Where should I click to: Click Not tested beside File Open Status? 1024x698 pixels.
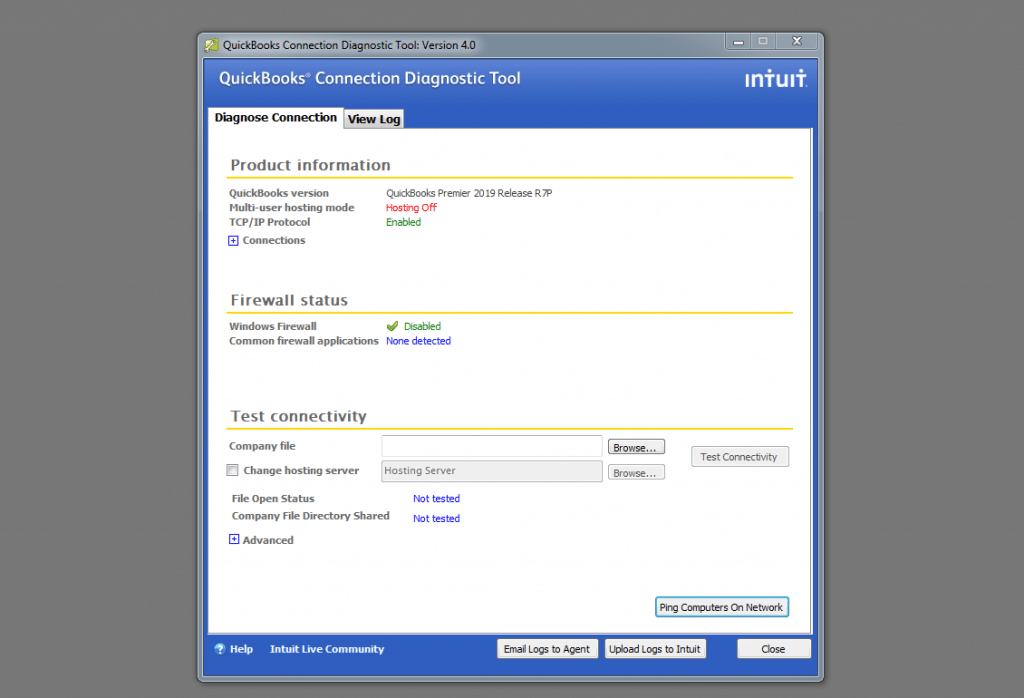tap(436, 498)
